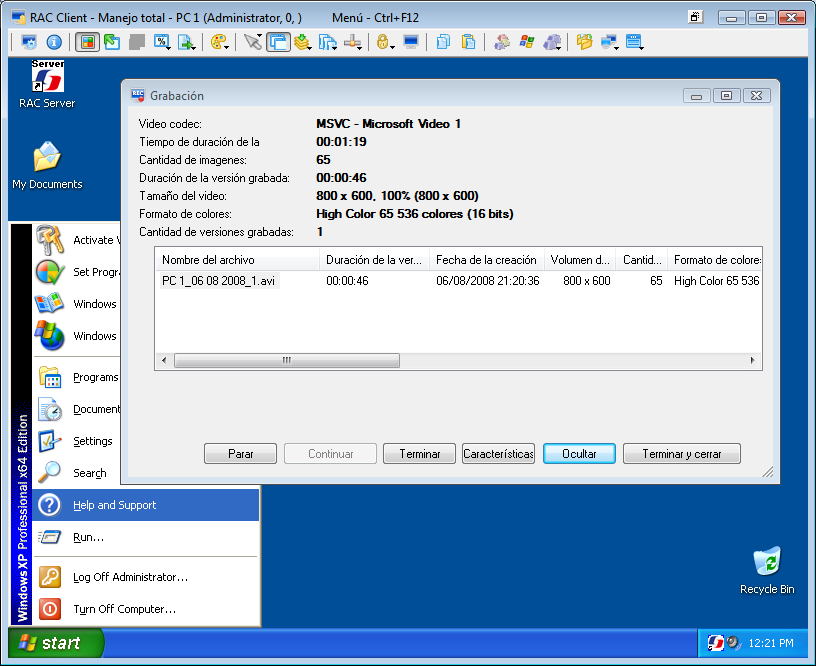
Task: Click the 00:00:46 cell in the file row
Action: [347, 280]
